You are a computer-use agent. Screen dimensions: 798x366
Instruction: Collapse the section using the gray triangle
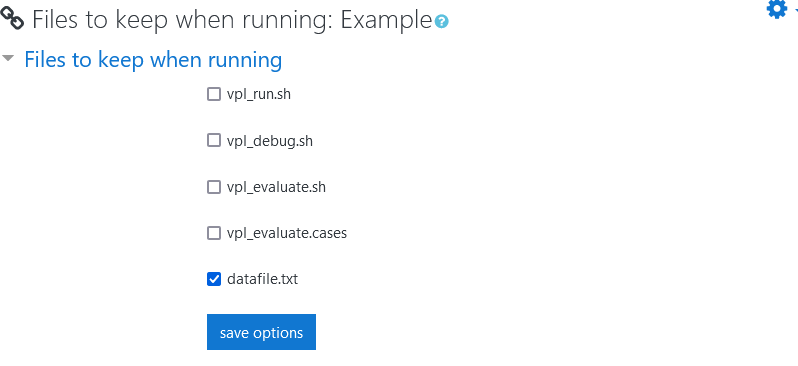8,59
